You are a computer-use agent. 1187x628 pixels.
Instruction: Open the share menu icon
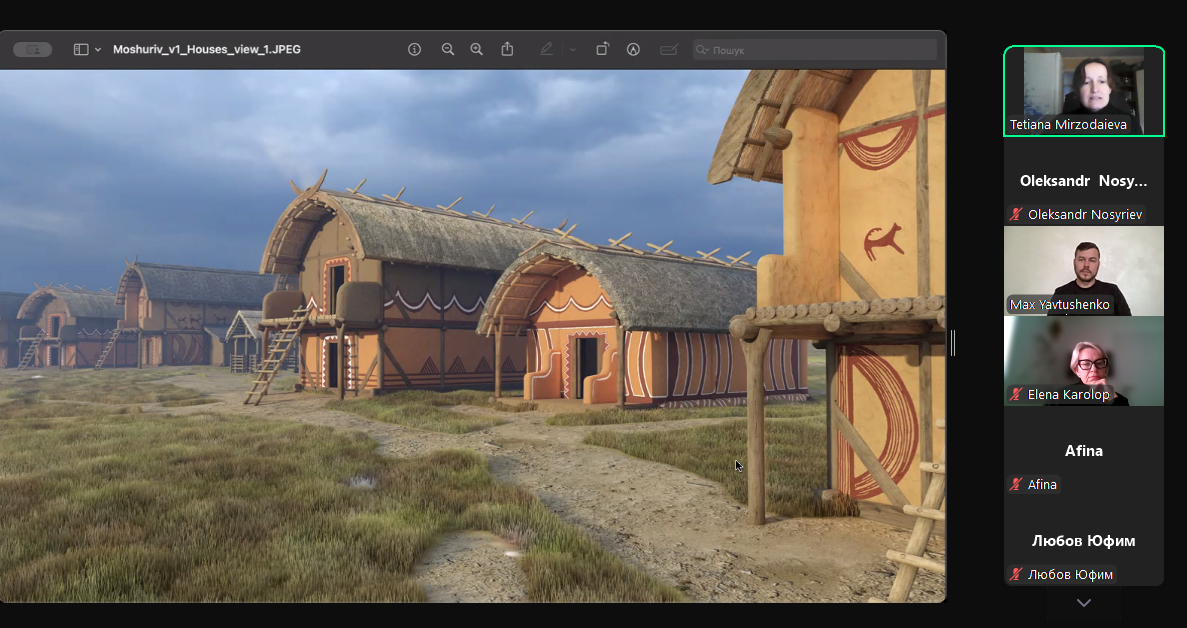click(x=507, y=49)
